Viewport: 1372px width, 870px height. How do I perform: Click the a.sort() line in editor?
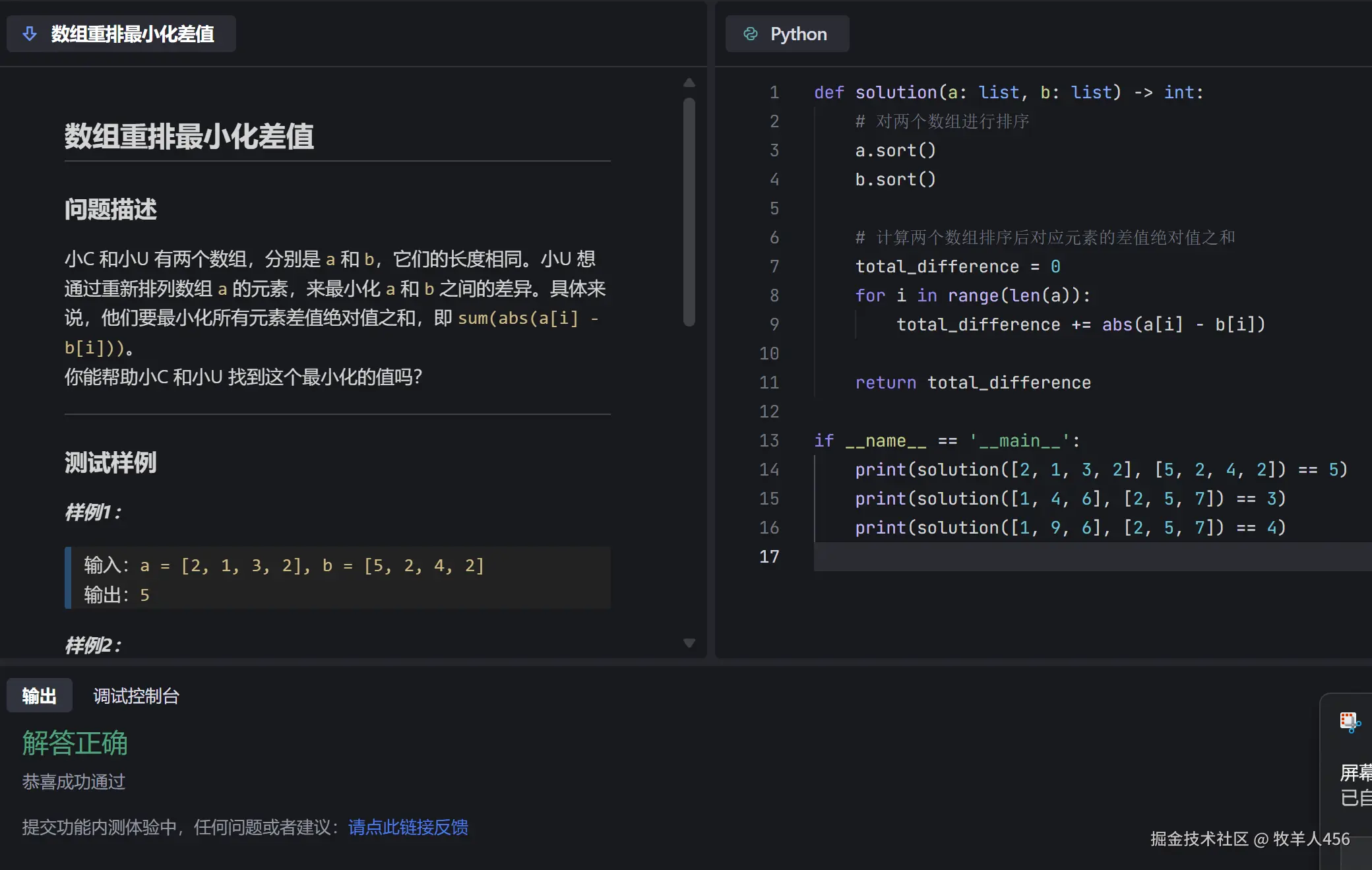(895, 150)
